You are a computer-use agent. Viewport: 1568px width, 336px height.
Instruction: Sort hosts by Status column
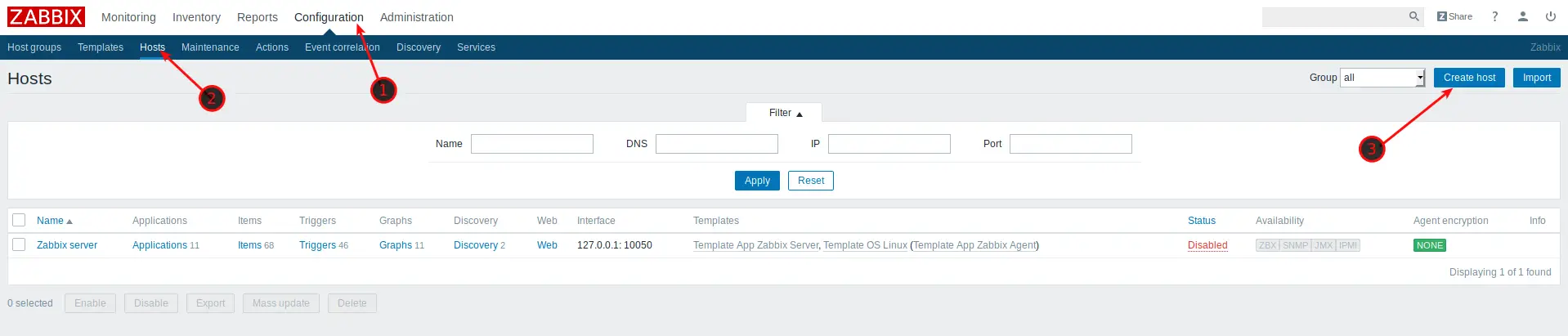(x=1202, y=221)
